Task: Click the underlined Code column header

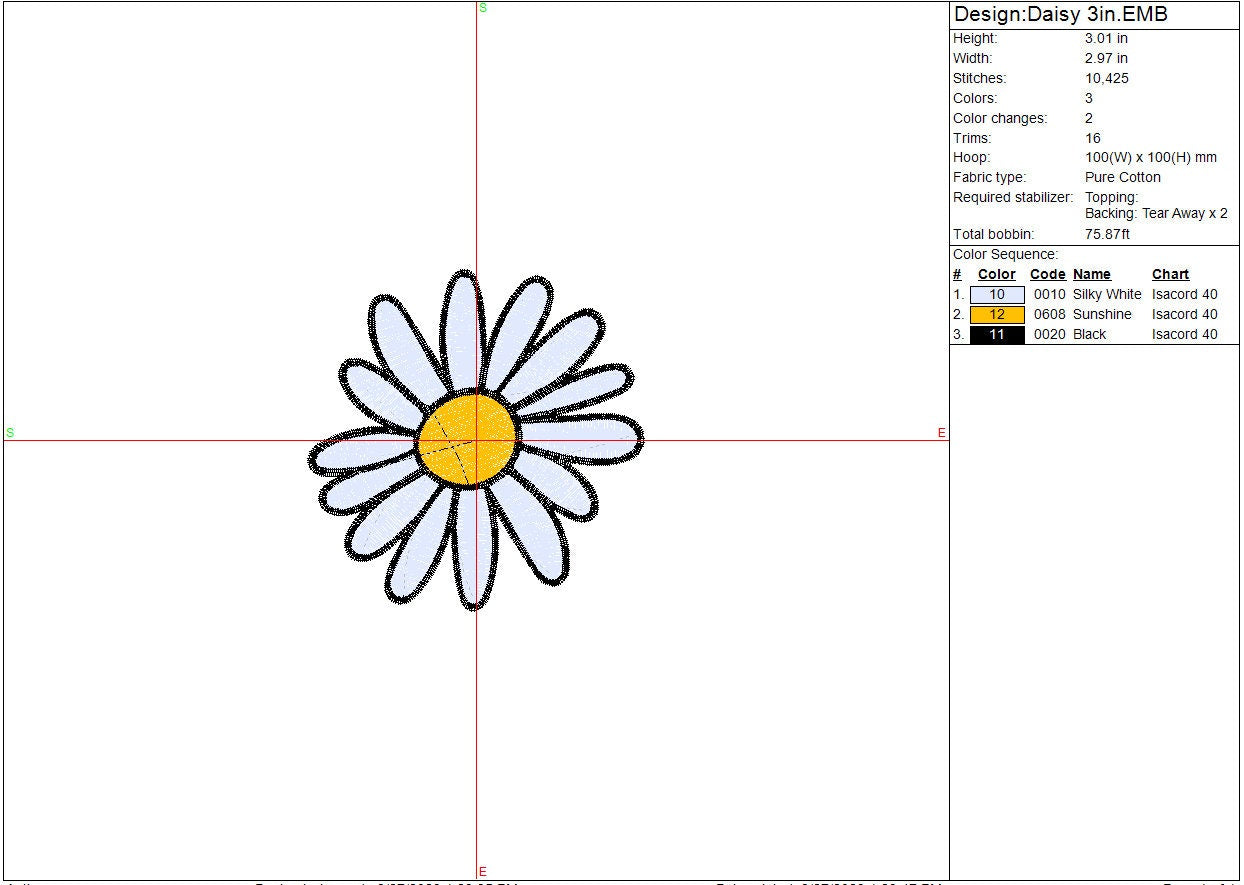Action: click(x=1047, y=275)
